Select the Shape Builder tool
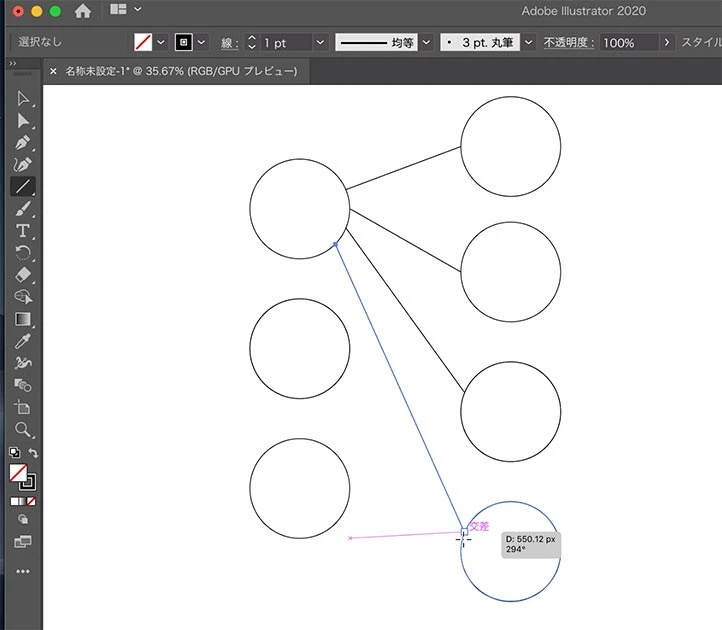This screenshot has height=630, width=722. tap(23, 297)
